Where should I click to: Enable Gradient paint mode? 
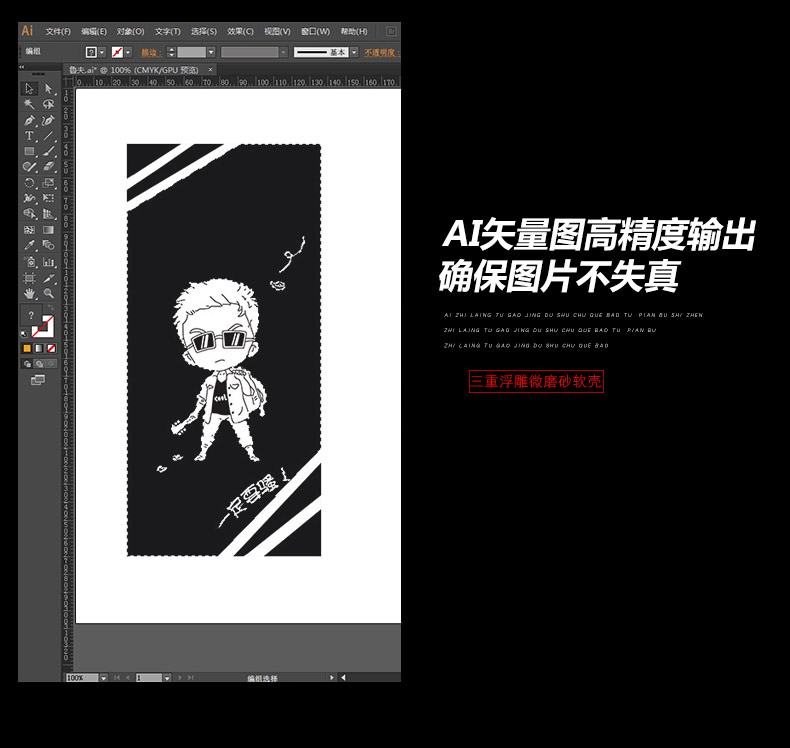(39, 348)
